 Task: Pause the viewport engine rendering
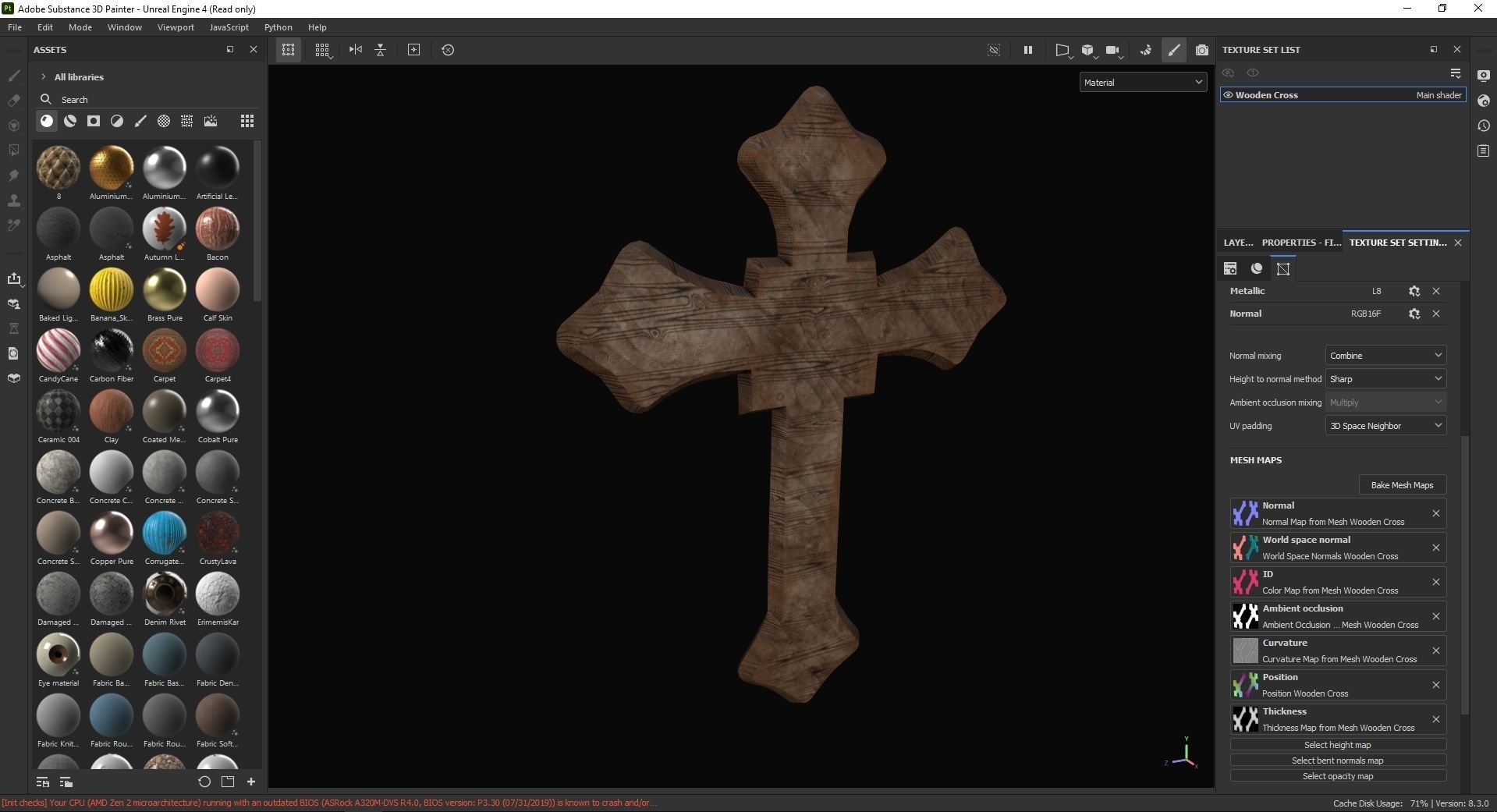(x=1027, y=50)
